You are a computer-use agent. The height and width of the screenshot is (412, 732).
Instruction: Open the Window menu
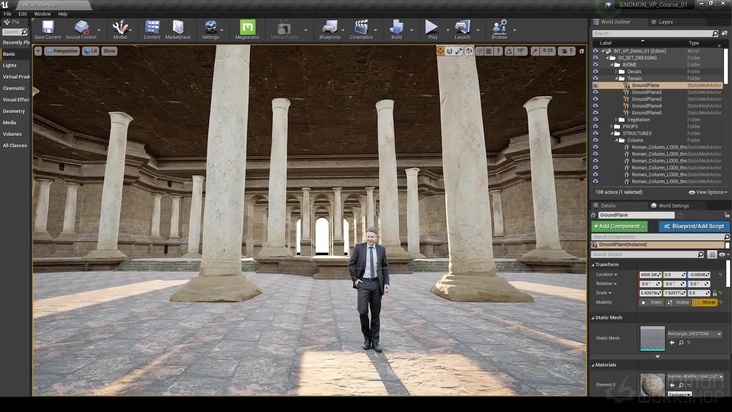42,14
